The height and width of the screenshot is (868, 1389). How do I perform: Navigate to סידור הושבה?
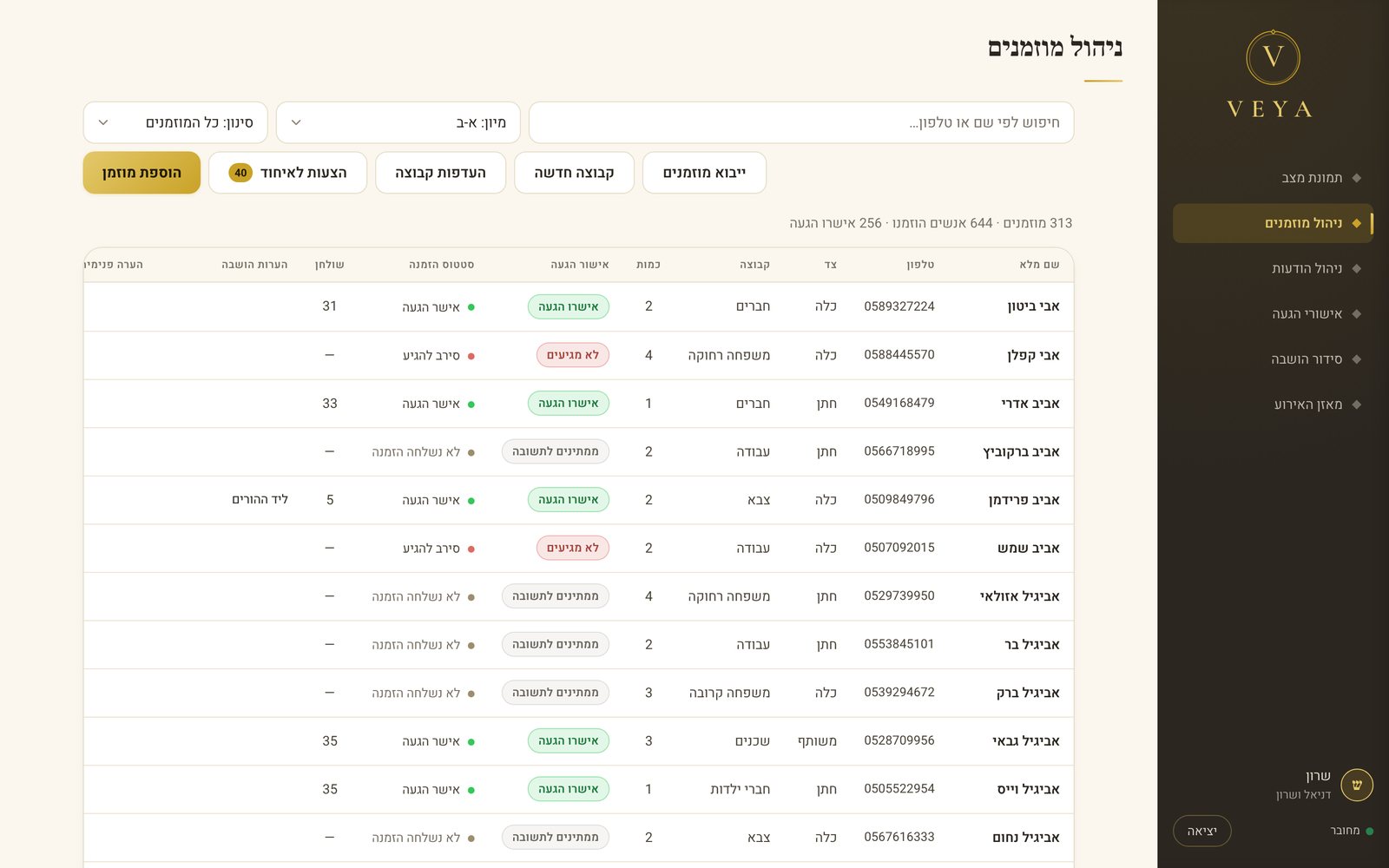pos(1273,358)
